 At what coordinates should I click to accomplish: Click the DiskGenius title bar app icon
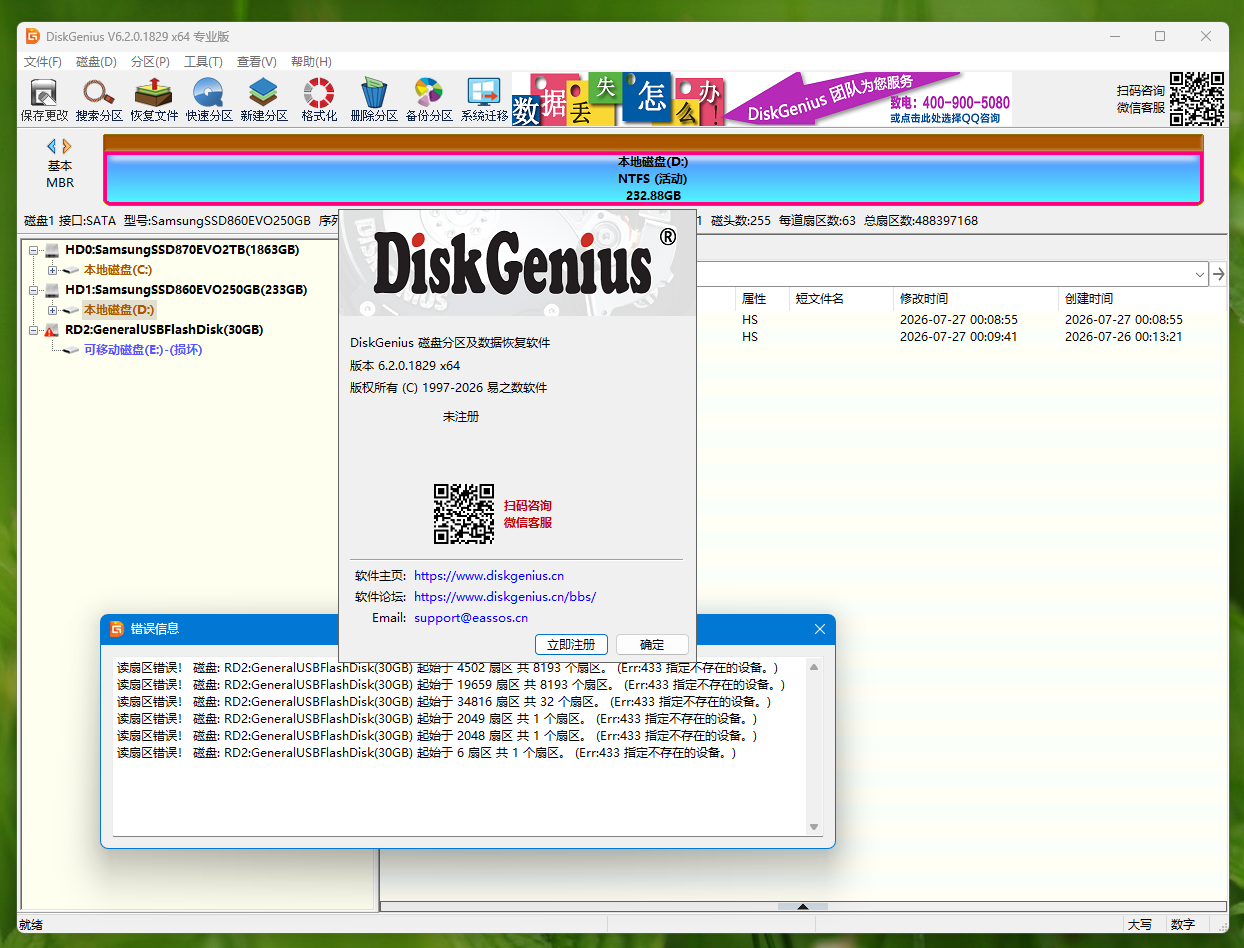(33, 36)
